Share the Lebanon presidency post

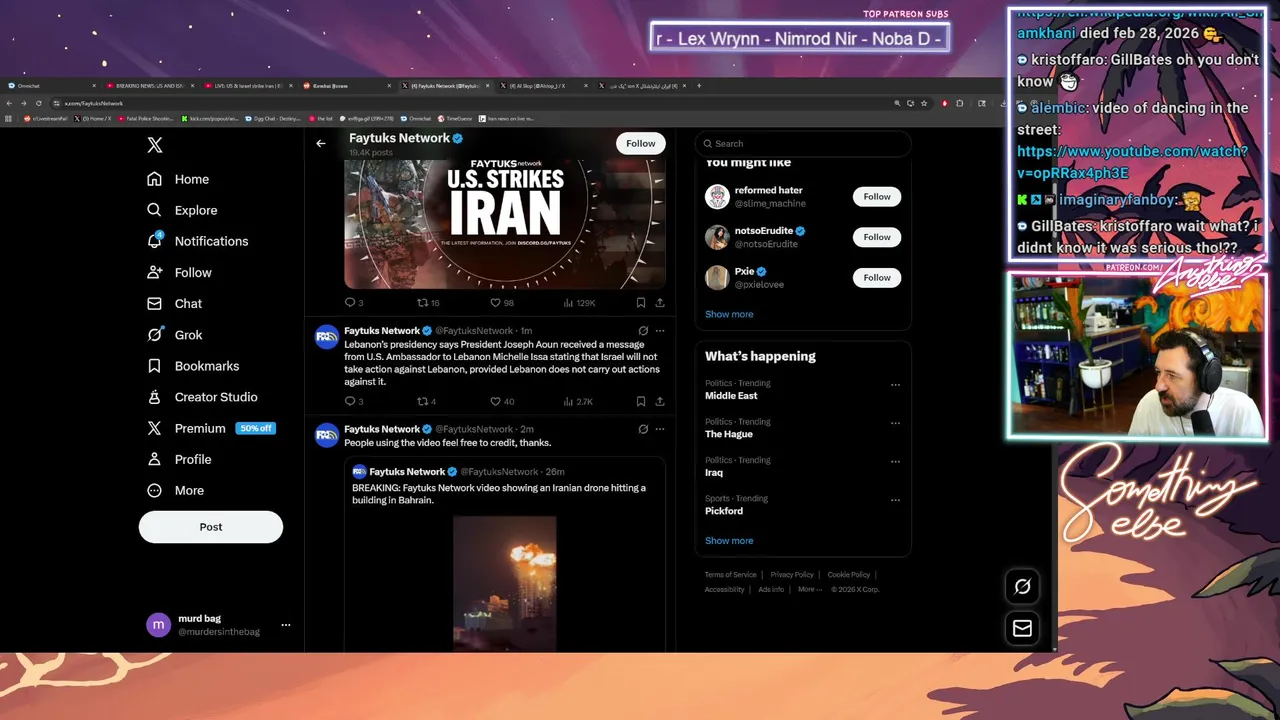point(660,401)
